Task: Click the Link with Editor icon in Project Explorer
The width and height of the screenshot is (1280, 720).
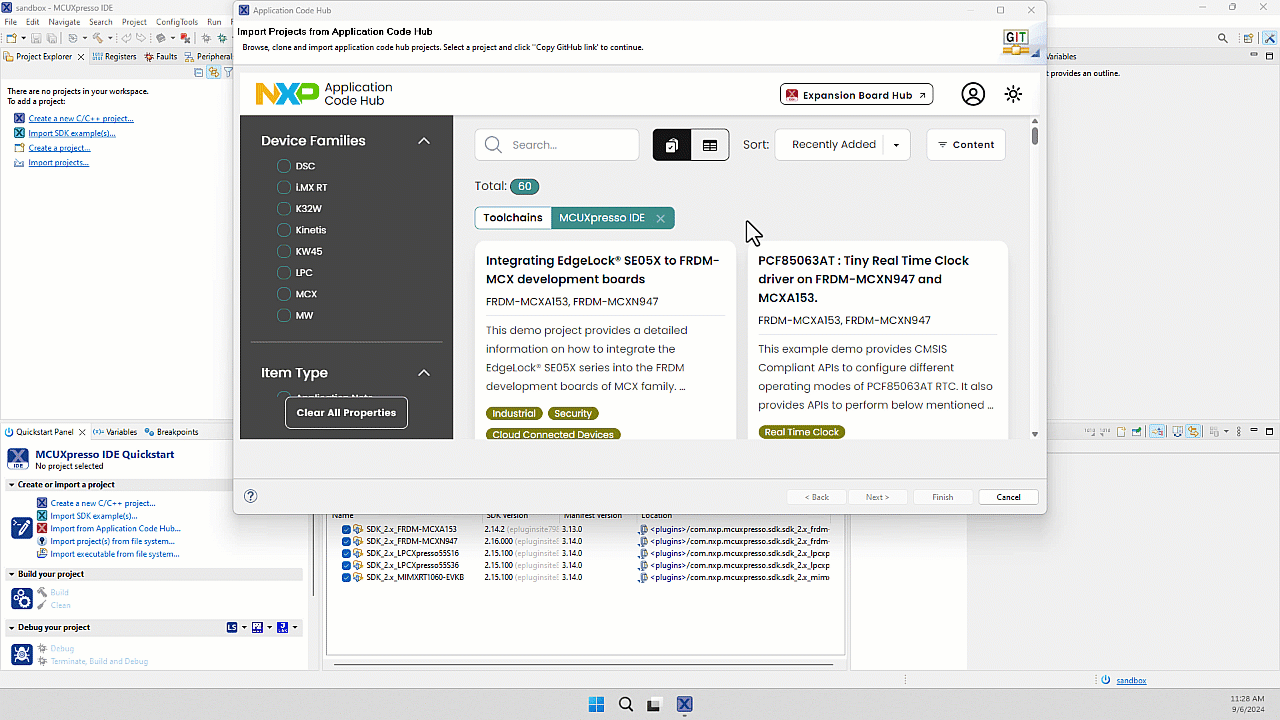Action: pos(213,73)
